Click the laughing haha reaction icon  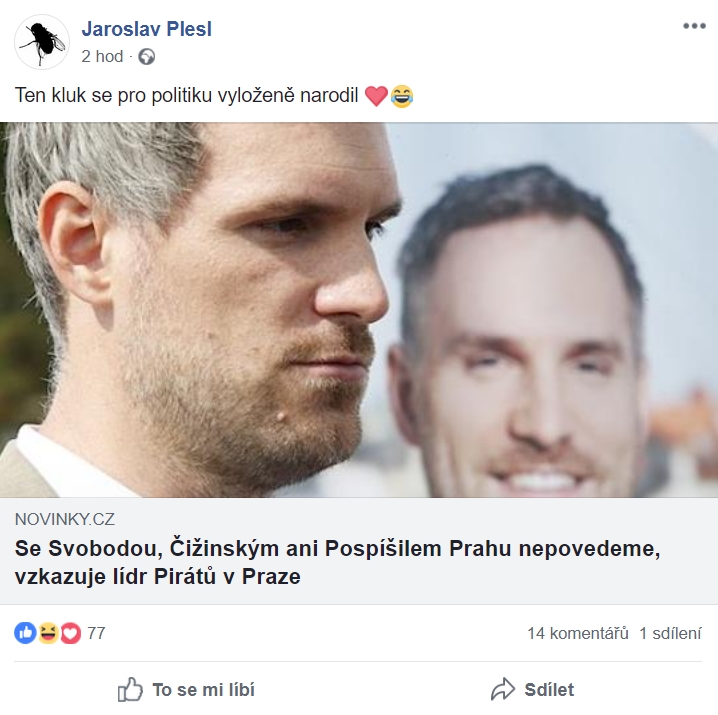click(x=48, y=633)
